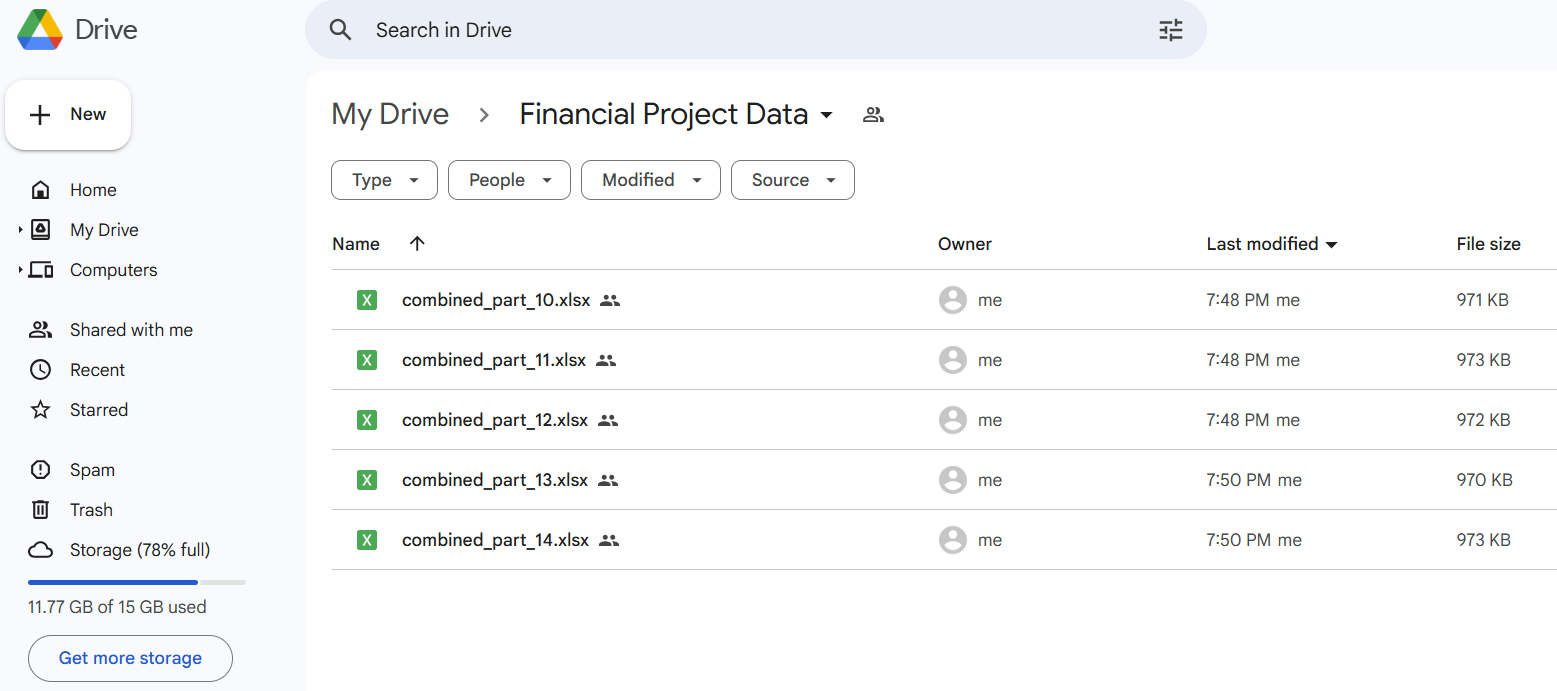Open Last modified sort options dropdown

1331,245
